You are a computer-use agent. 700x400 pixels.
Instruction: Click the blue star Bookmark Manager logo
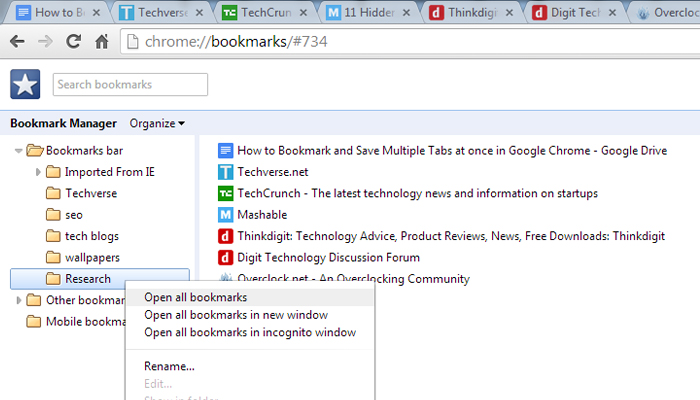click(x=25, y=84)
